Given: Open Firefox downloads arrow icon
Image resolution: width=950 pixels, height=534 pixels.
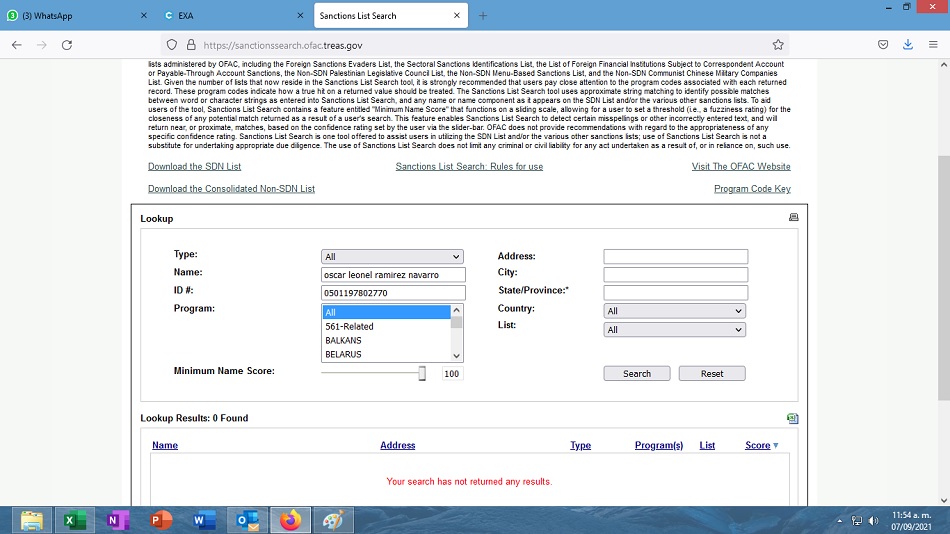Looking at the screenshot, I should (x=908, y=45).
